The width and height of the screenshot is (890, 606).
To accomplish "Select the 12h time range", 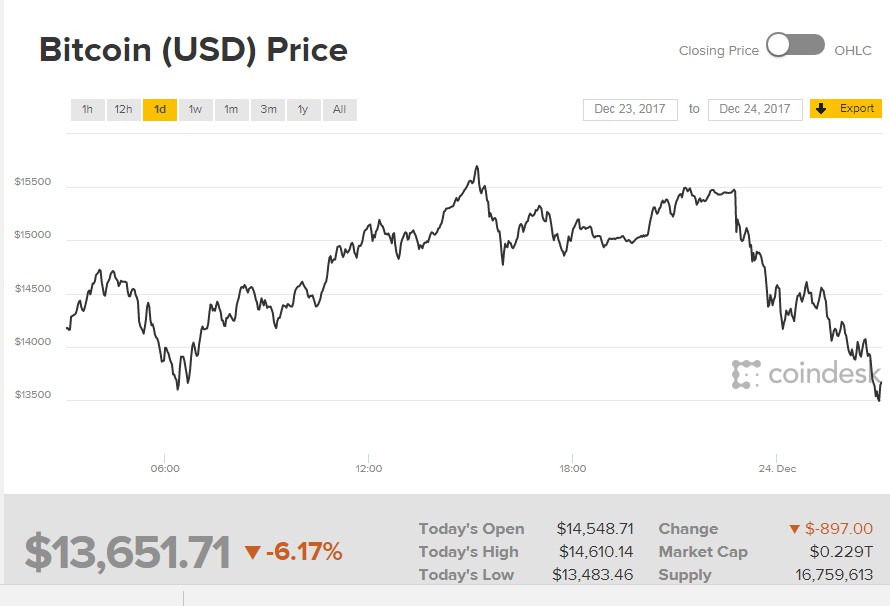I will (123, 109).
